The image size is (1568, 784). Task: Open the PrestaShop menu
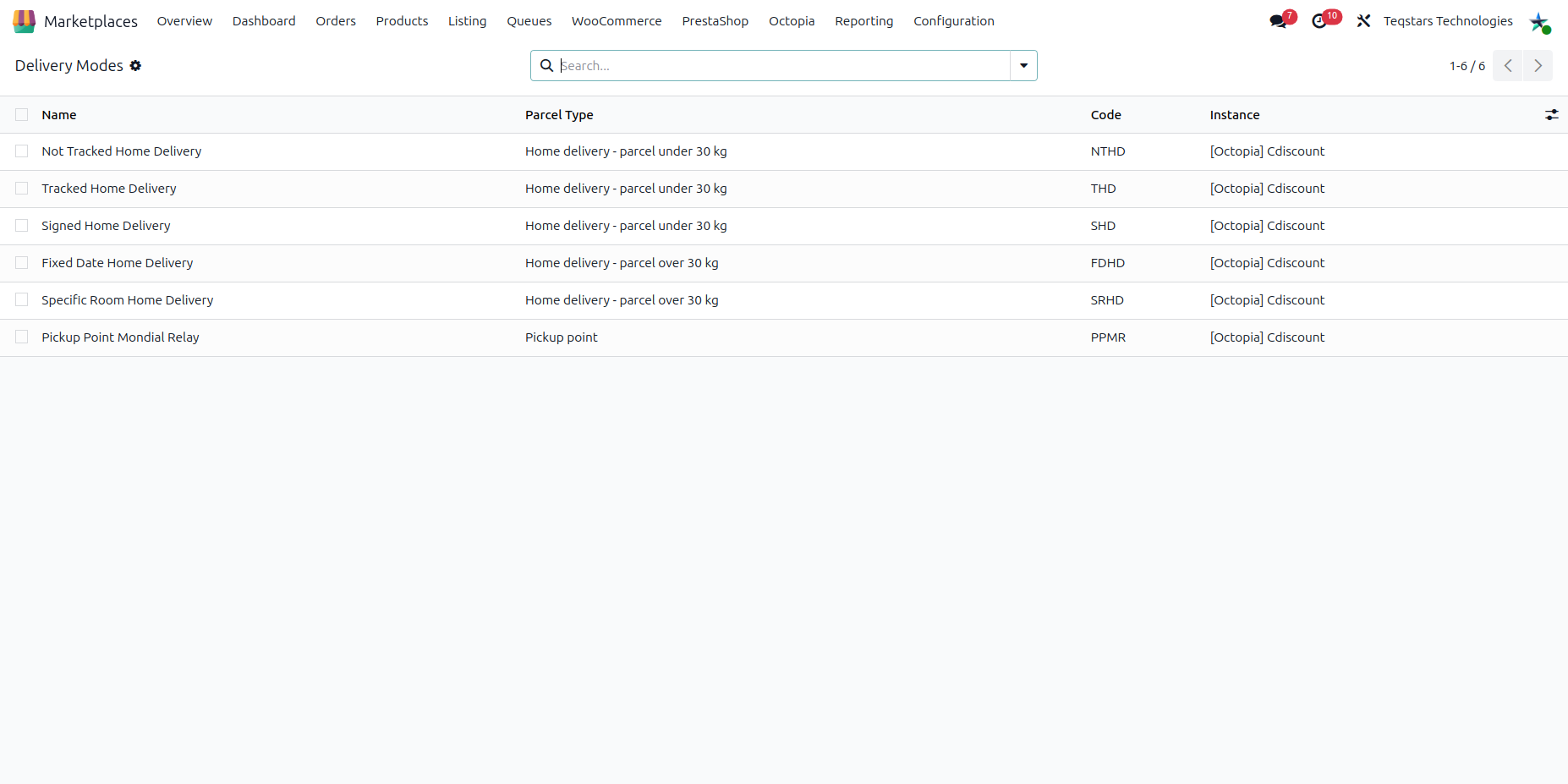click(x=715, y=21)
